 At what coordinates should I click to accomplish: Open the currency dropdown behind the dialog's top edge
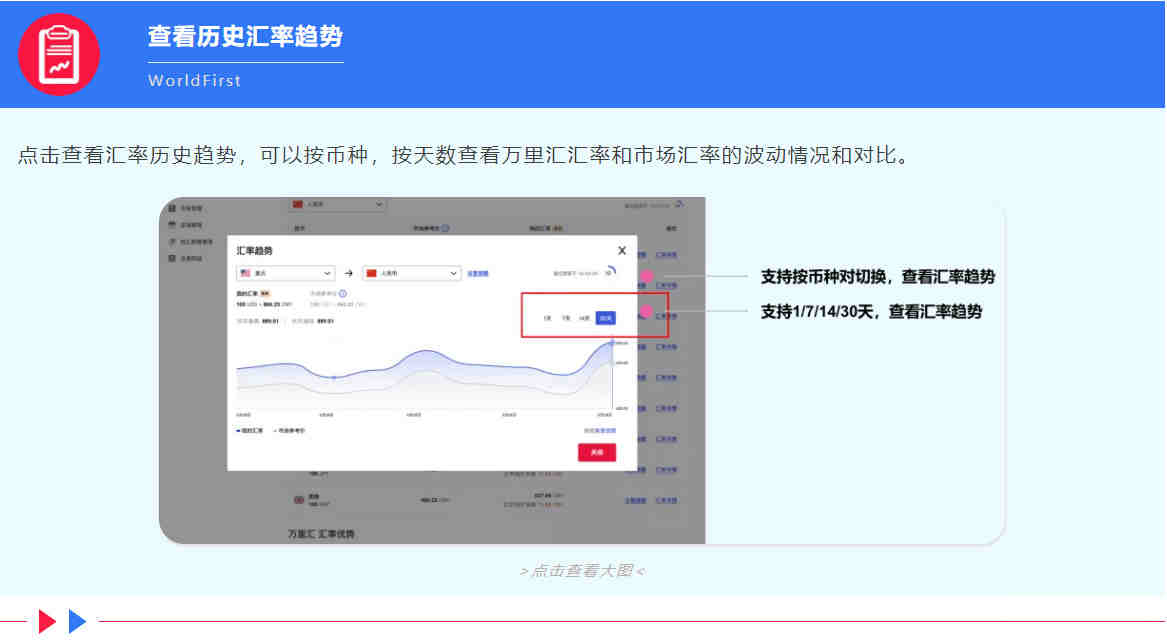point(337,204)
